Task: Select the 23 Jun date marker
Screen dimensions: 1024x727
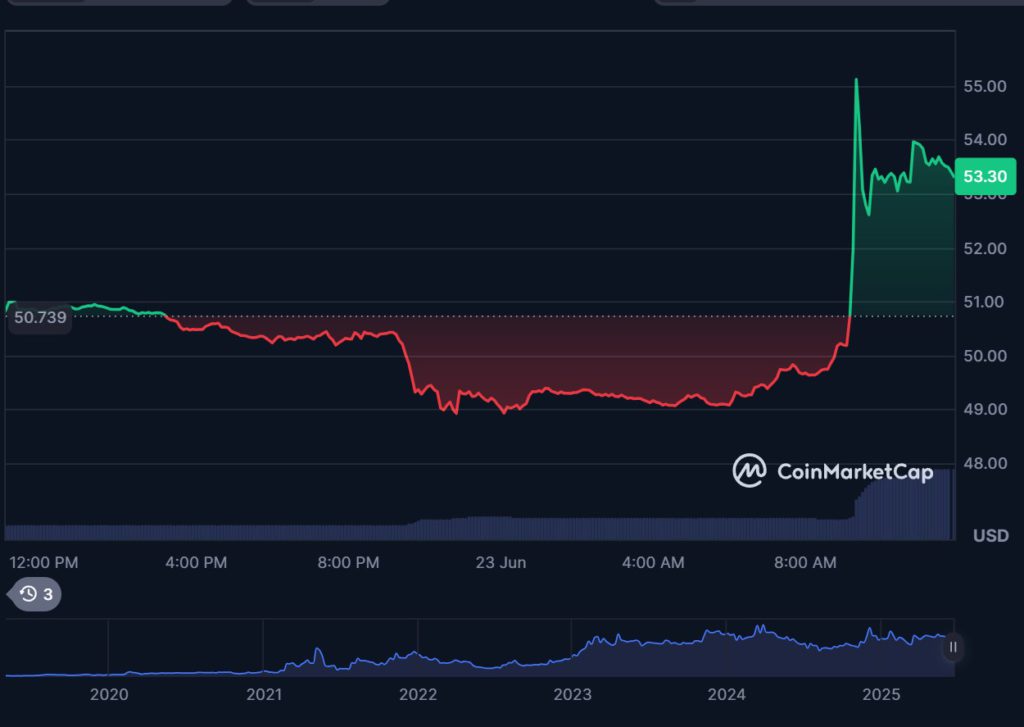Action: coord(500,563)
